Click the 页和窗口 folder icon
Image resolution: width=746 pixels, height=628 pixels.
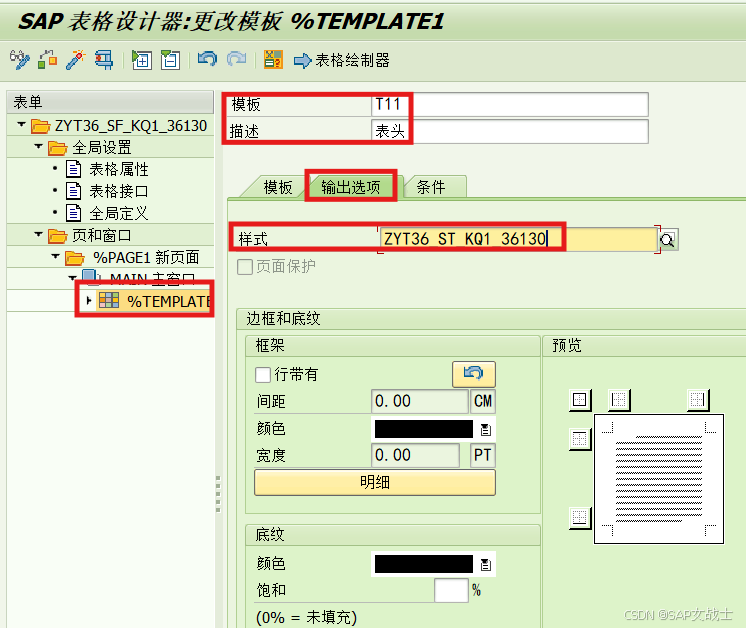coord(58,236)
